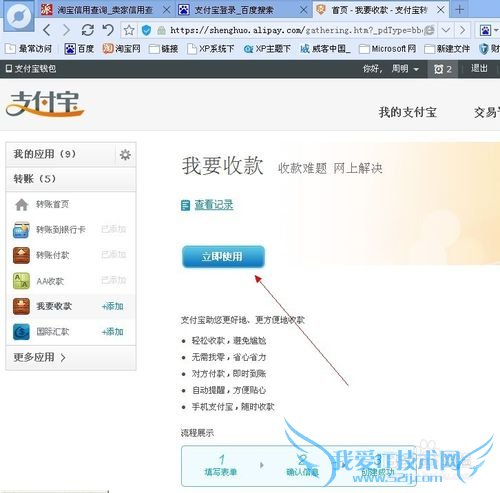This screenshot has height=493, width=500.
Task: Open AA收款 sidebar entry
Action: 50,281
